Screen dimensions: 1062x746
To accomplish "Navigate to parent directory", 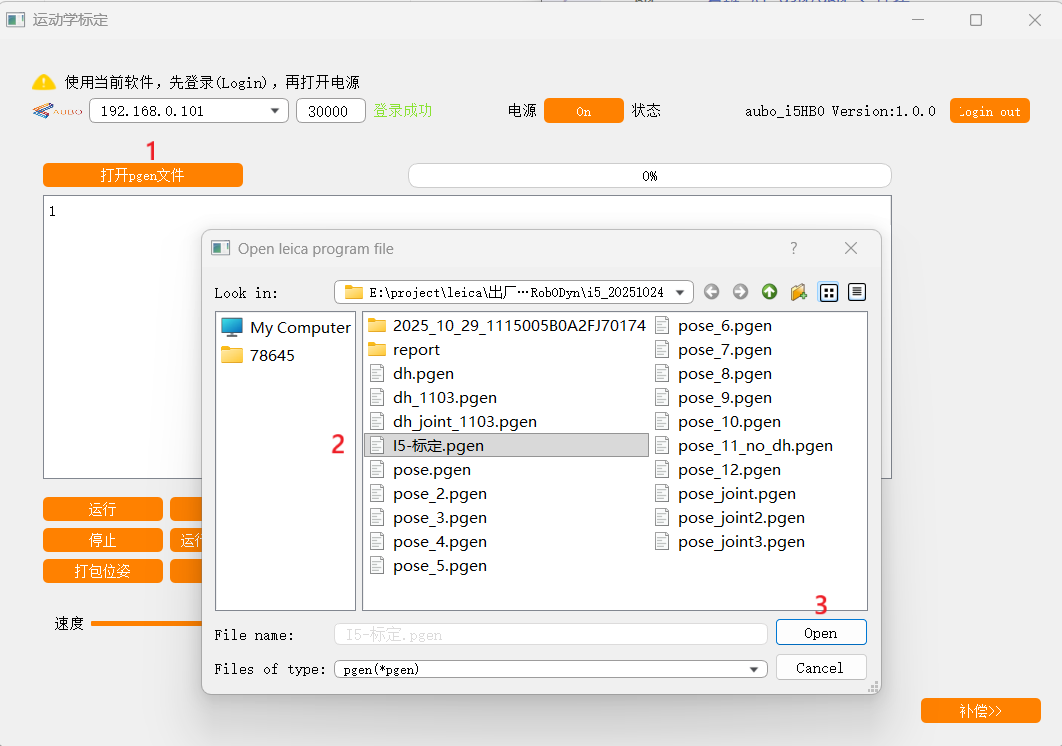I will pyautogui.click(x=769, y=292).
